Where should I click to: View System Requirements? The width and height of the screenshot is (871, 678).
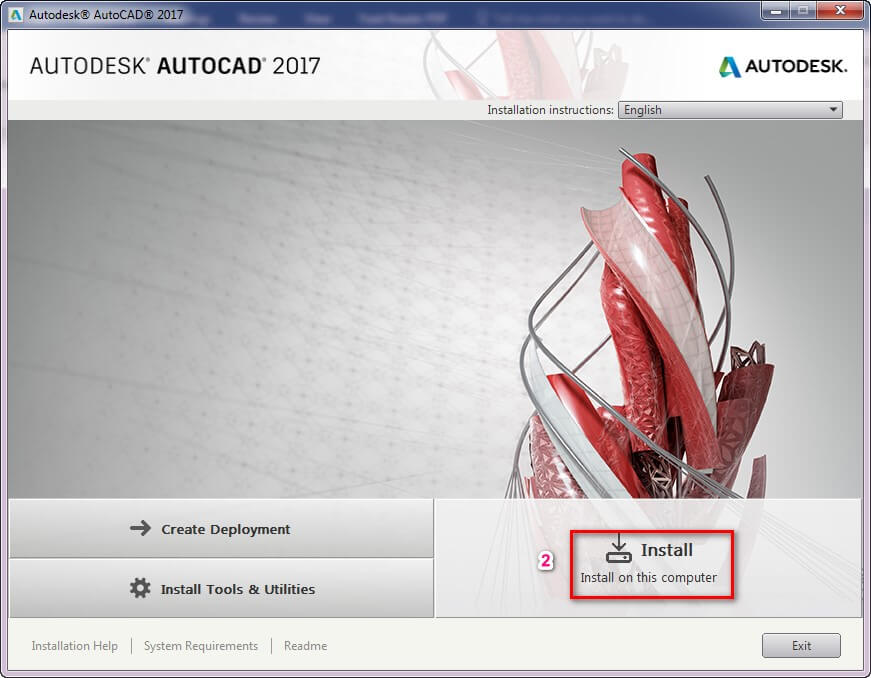click(201, 646)
